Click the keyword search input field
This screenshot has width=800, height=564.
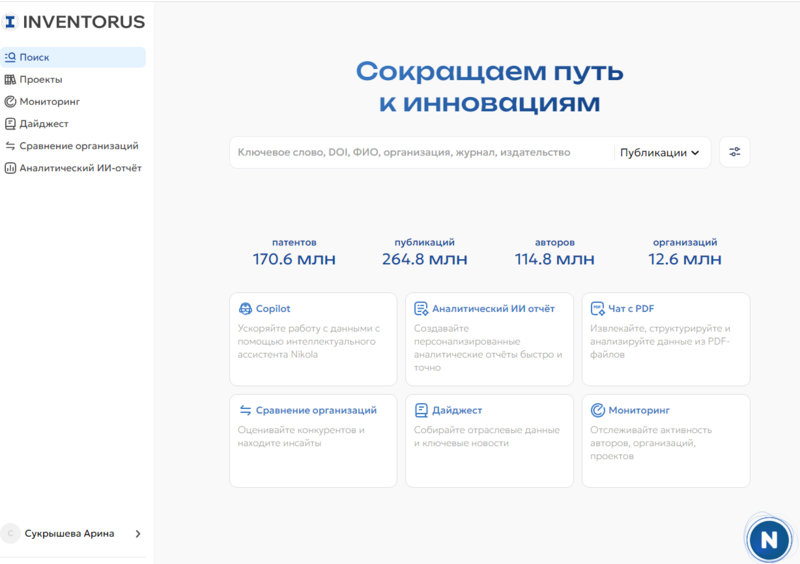coord(420,153)
